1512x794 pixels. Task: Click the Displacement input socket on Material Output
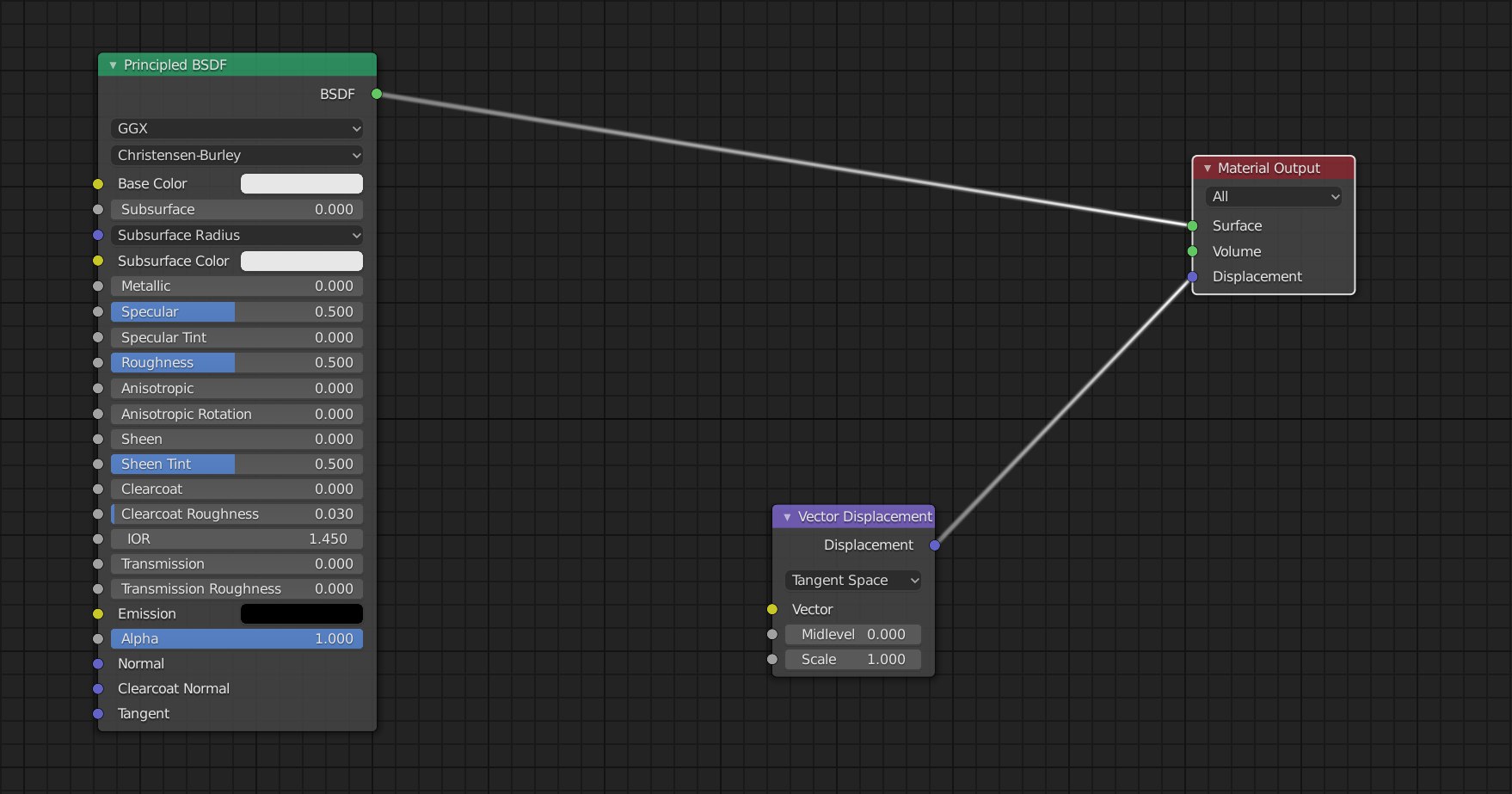click(x=1192, y=277)
